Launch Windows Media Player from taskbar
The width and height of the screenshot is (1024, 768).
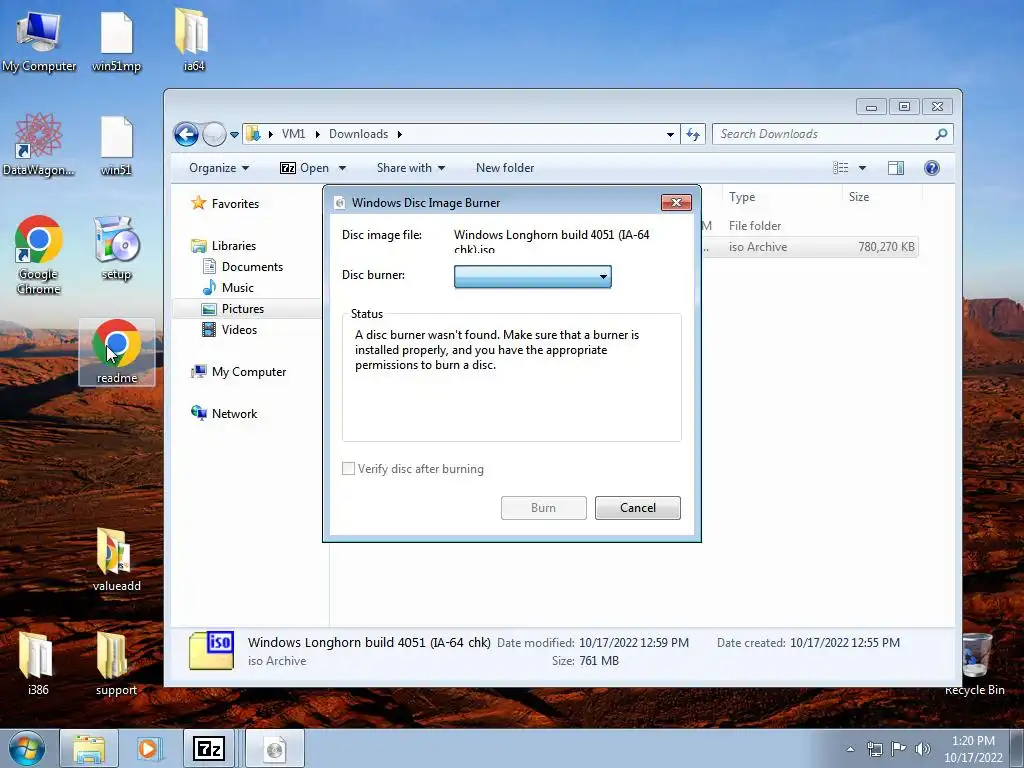pos(148,748)
